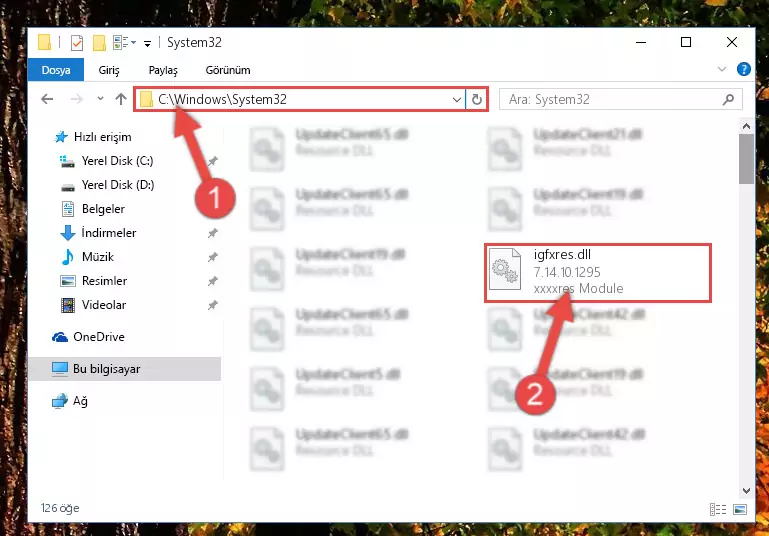Open Yerel Disk (C:) in sidebar

(x=117, y=161)
